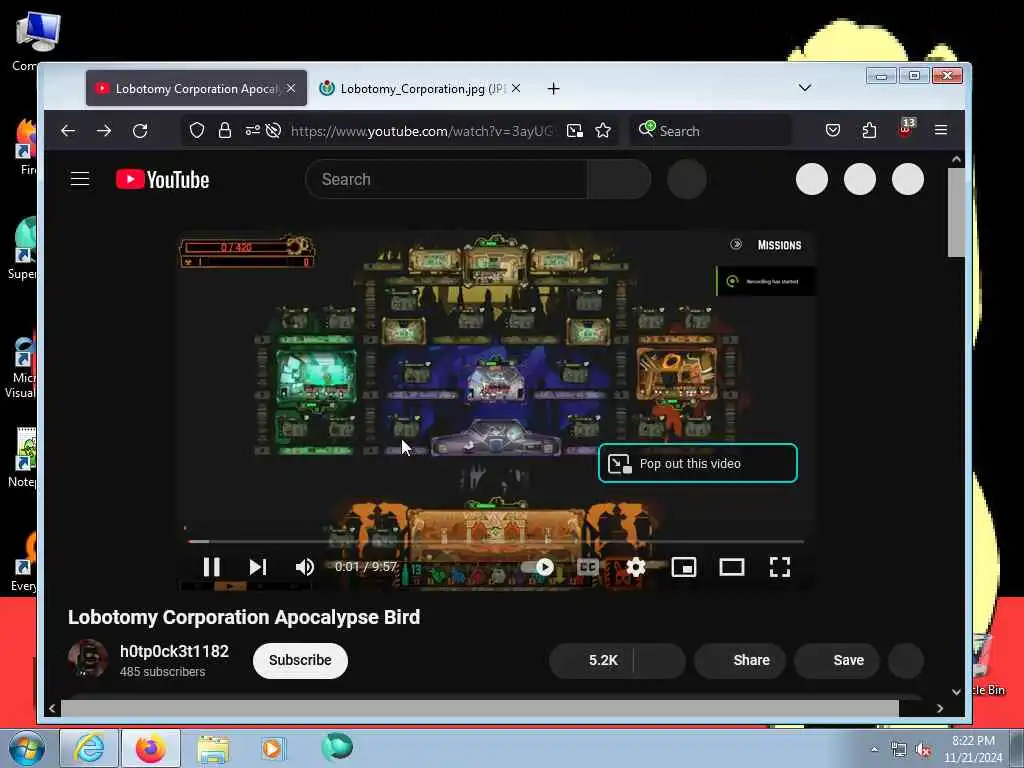Image resolution: width=1024 pixels, height=768 pixels.
Task: Go back to previous page
Action: 68,131
